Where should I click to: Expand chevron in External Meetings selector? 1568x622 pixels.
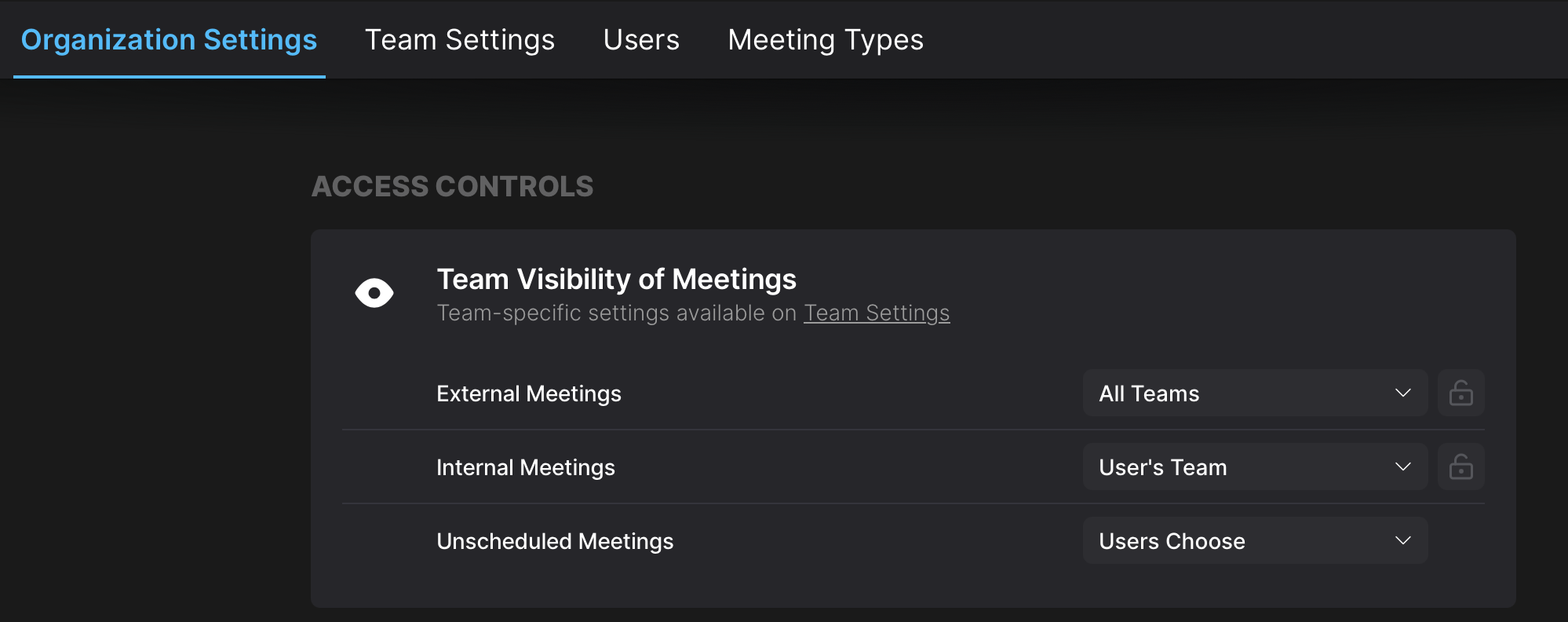[x=1403, y=393]
